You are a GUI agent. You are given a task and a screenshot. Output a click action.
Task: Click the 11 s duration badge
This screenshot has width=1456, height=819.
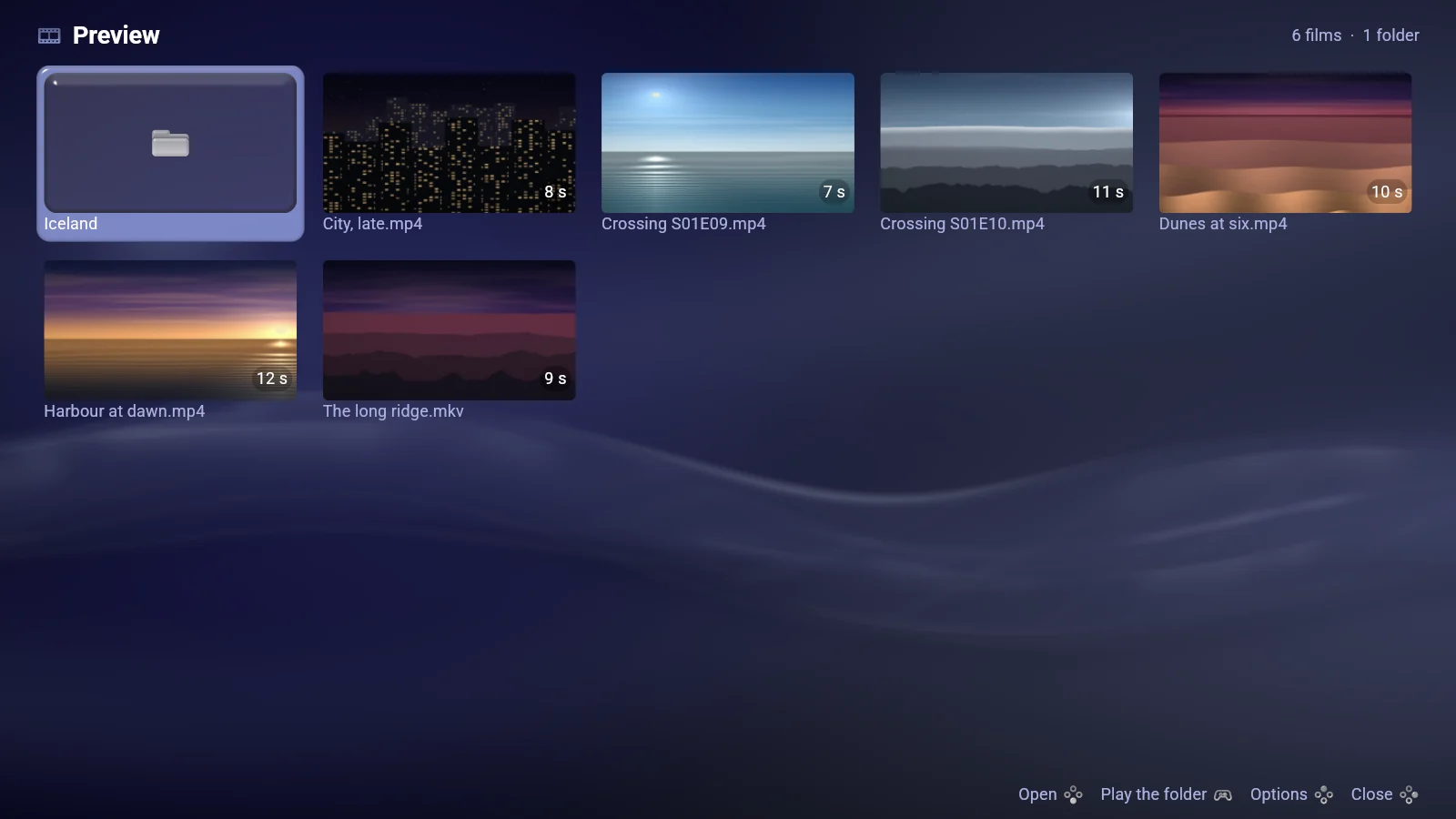1107,192
